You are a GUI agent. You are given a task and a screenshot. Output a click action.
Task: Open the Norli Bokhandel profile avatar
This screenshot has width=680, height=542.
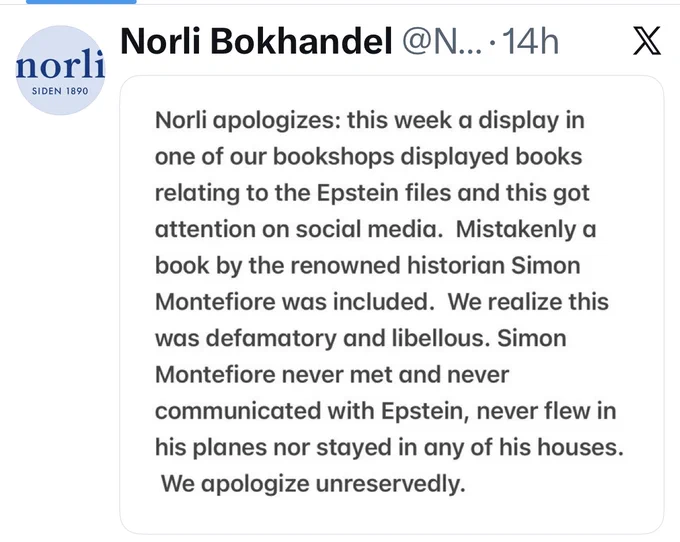point(60,70)
